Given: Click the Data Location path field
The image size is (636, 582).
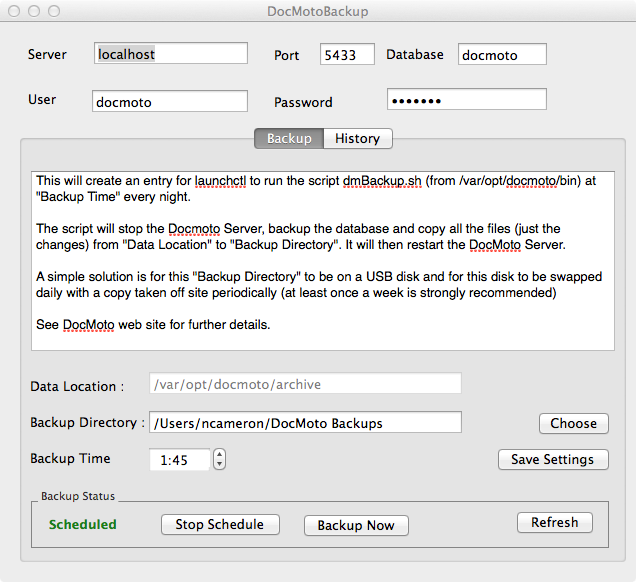Looking at the screenshot, I should [305, 383].
